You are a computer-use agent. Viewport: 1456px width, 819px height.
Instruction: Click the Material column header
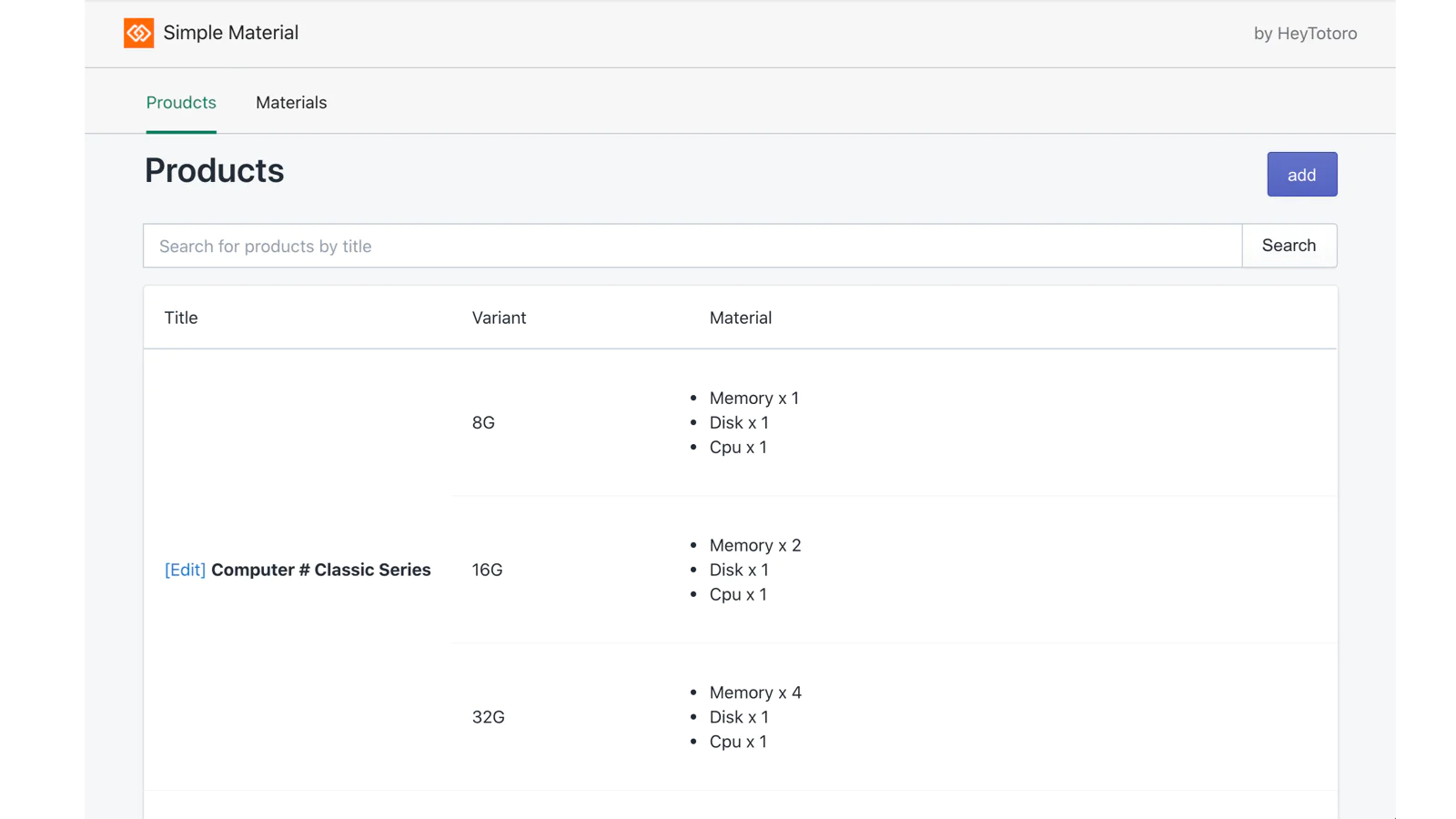pyautogui.click(x=741, y=318)
